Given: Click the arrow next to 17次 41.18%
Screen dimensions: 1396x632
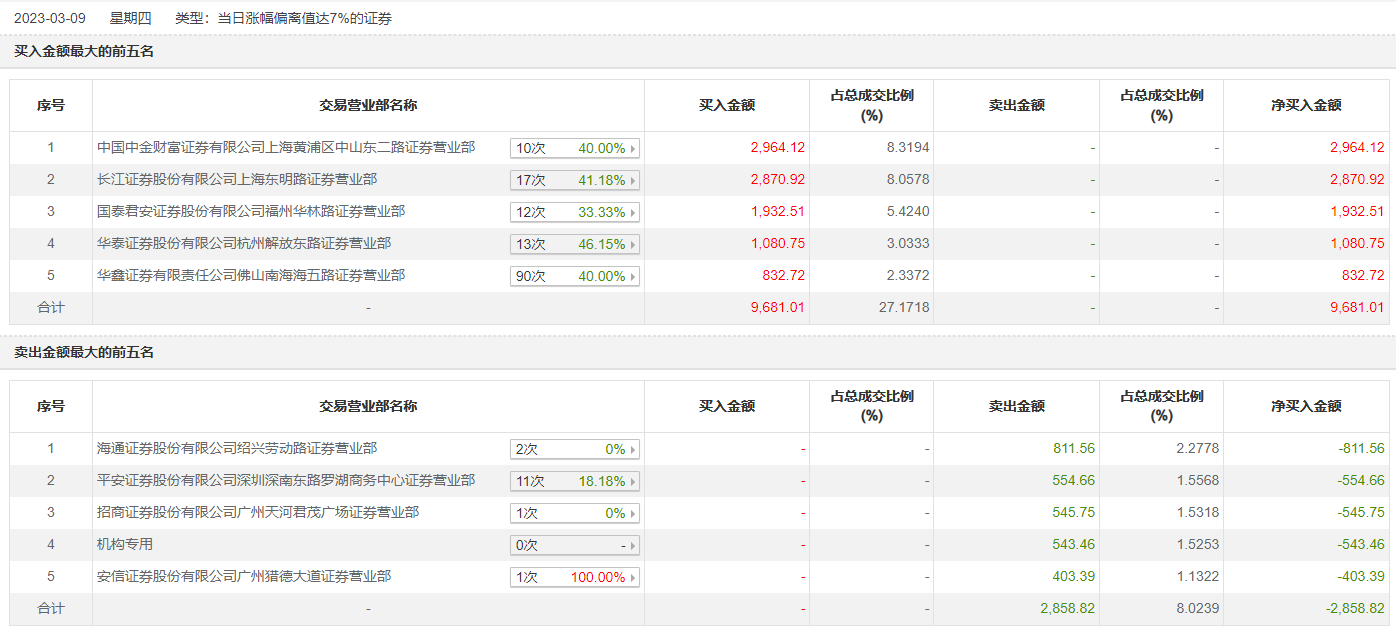Looking at the screenshot, I should pyautogui.click(x=633, y=181).
